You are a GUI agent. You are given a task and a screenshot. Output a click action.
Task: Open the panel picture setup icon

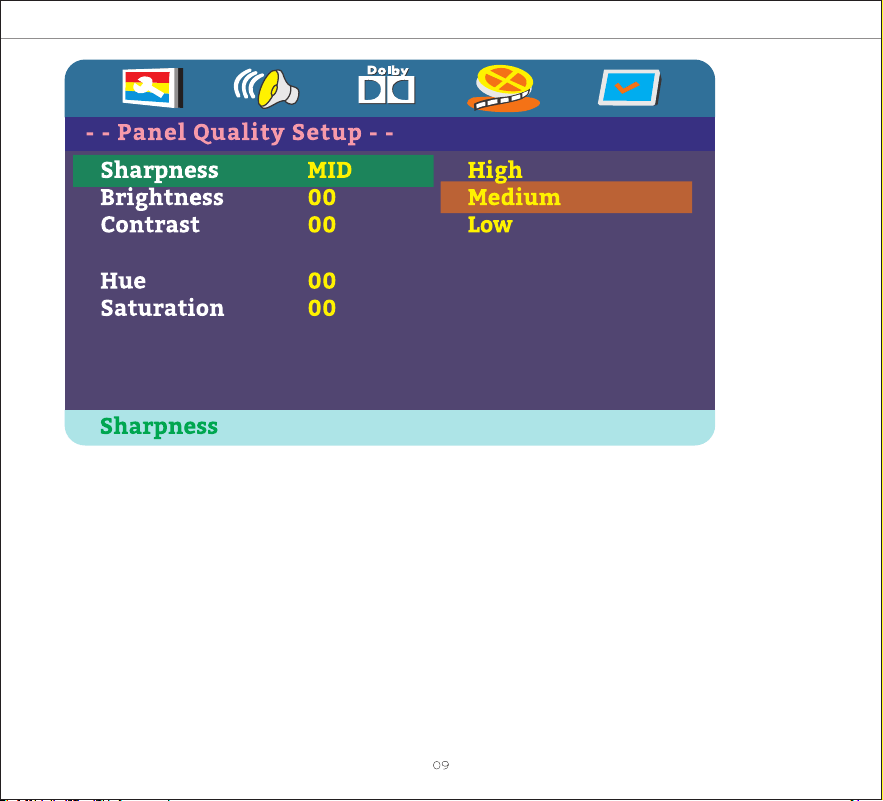[x=153, y=87]
